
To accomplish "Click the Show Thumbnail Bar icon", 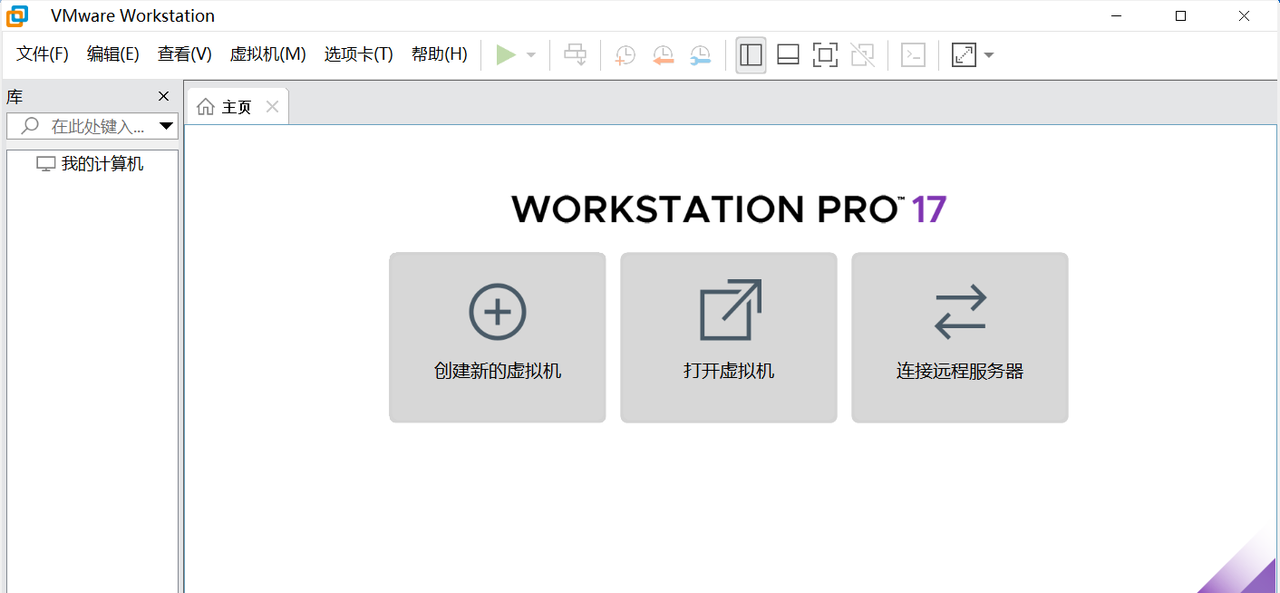I will 787,55.
